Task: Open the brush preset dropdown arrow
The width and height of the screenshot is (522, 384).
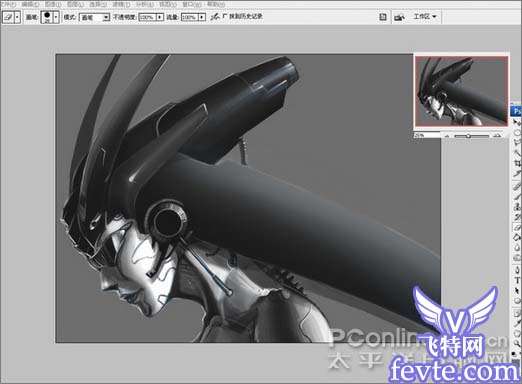Action: click(x=56, y=17)
